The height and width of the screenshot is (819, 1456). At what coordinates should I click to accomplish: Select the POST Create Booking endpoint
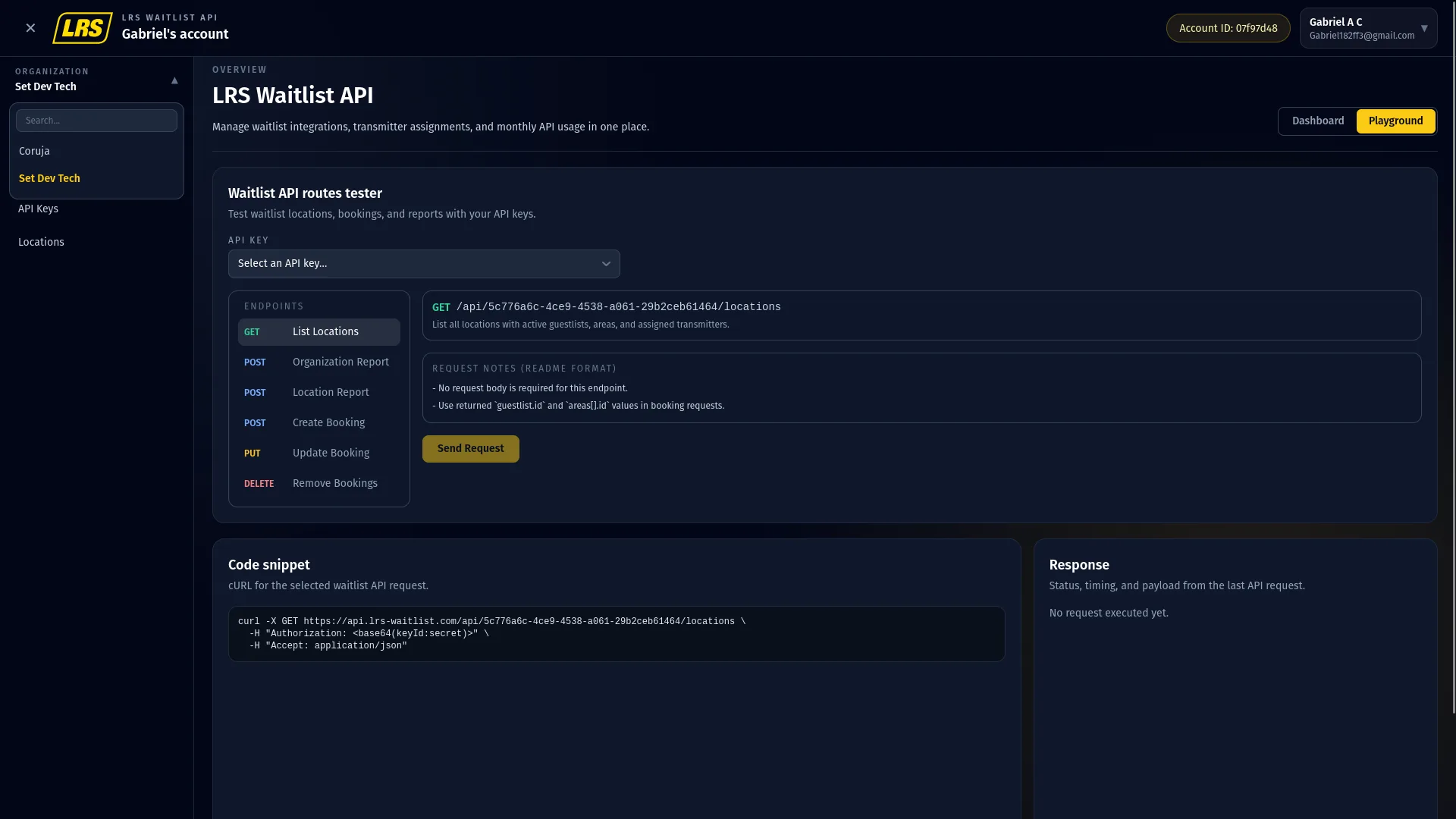(318, 423)
